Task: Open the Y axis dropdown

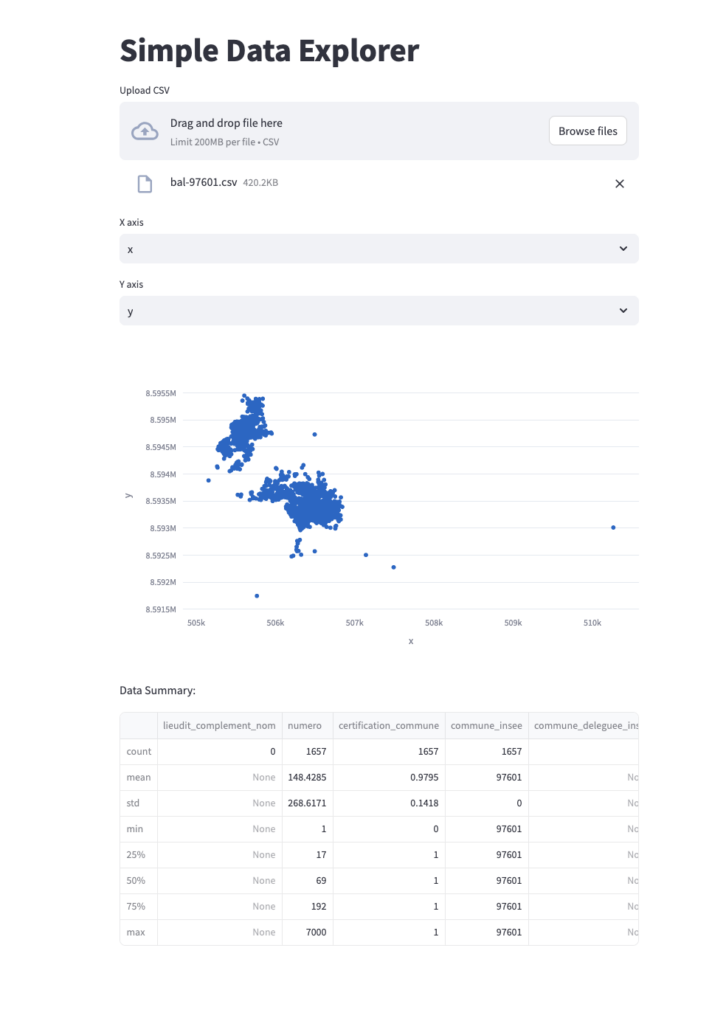Action: pyautogui.click(x=378, y=310)
